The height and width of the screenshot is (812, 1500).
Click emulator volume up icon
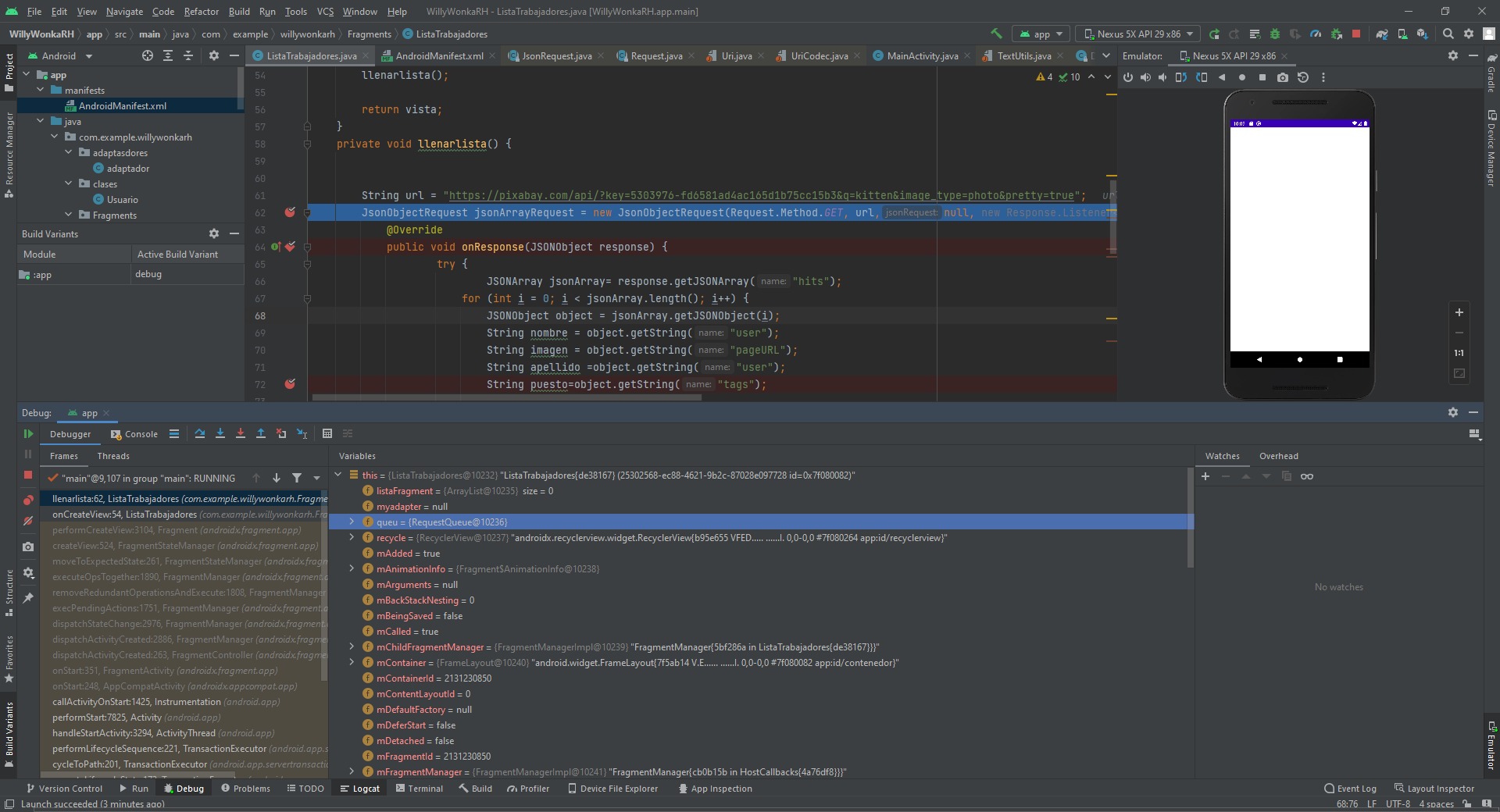point(1145,77)
